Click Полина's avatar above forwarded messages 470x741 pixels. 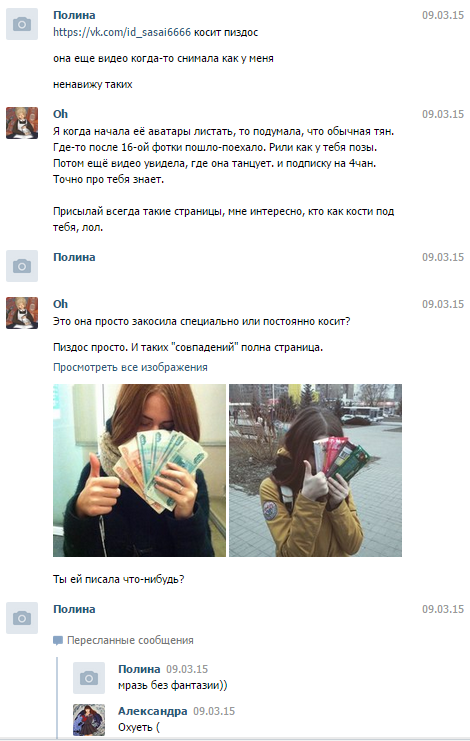point(22,618)
